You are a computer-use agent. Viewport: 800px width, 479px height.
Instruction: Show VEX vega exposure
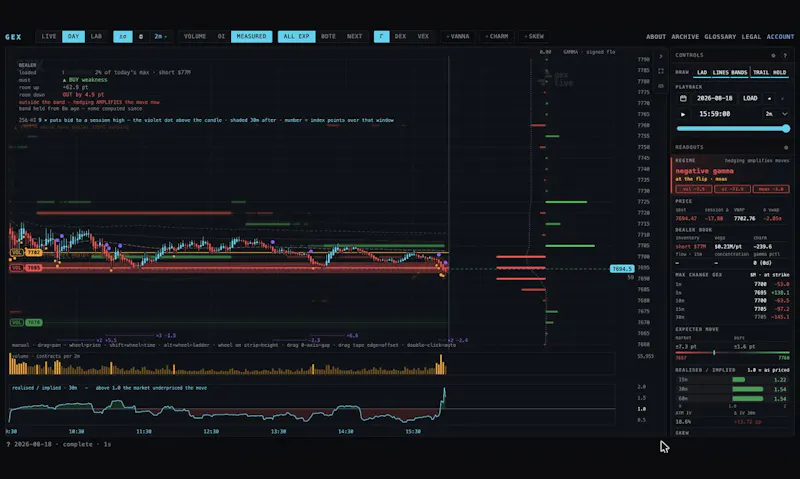click(x=423, y=36)
